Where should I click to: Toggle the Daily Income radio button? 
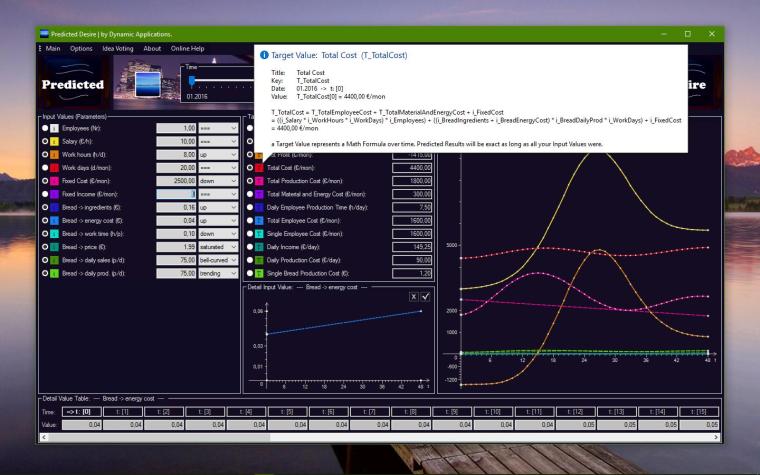(250, 247)
